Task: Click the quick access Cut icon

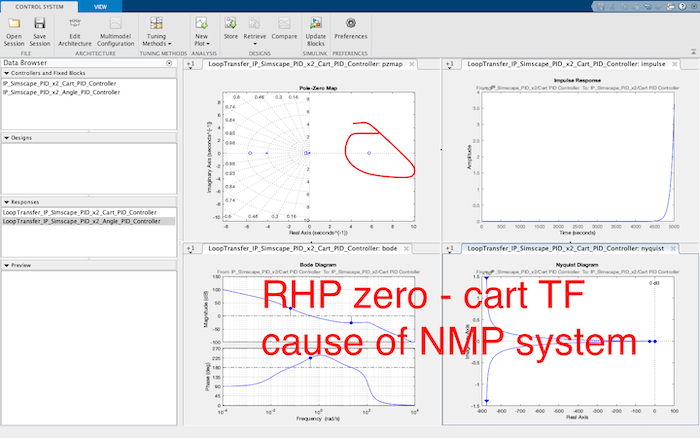Action: [612, 6]
